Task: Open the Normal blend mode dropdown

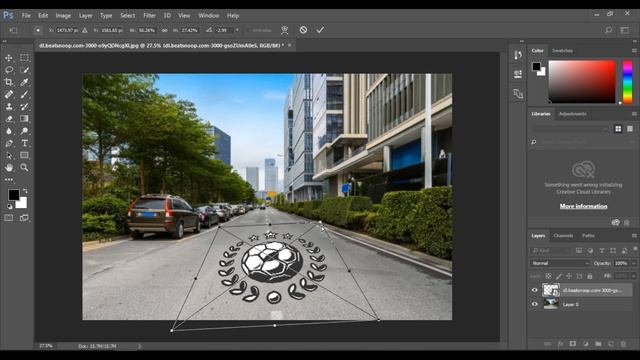Action: click(x=560, y=263)
